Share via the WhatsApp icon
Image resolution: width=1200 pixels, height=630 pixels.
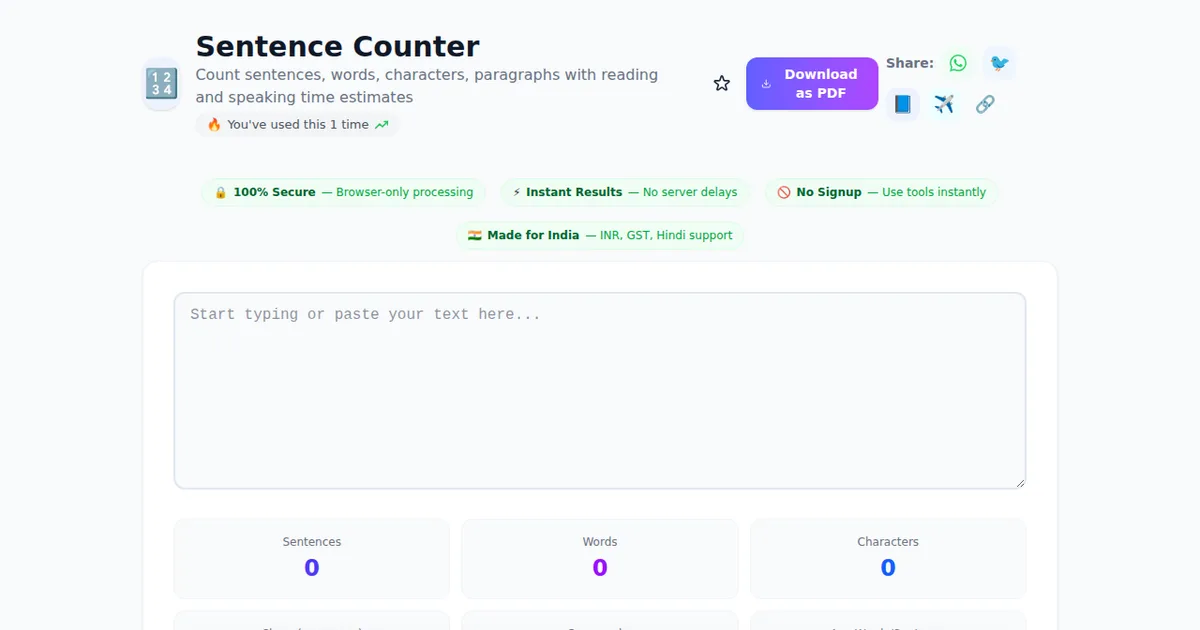[958, 63]
